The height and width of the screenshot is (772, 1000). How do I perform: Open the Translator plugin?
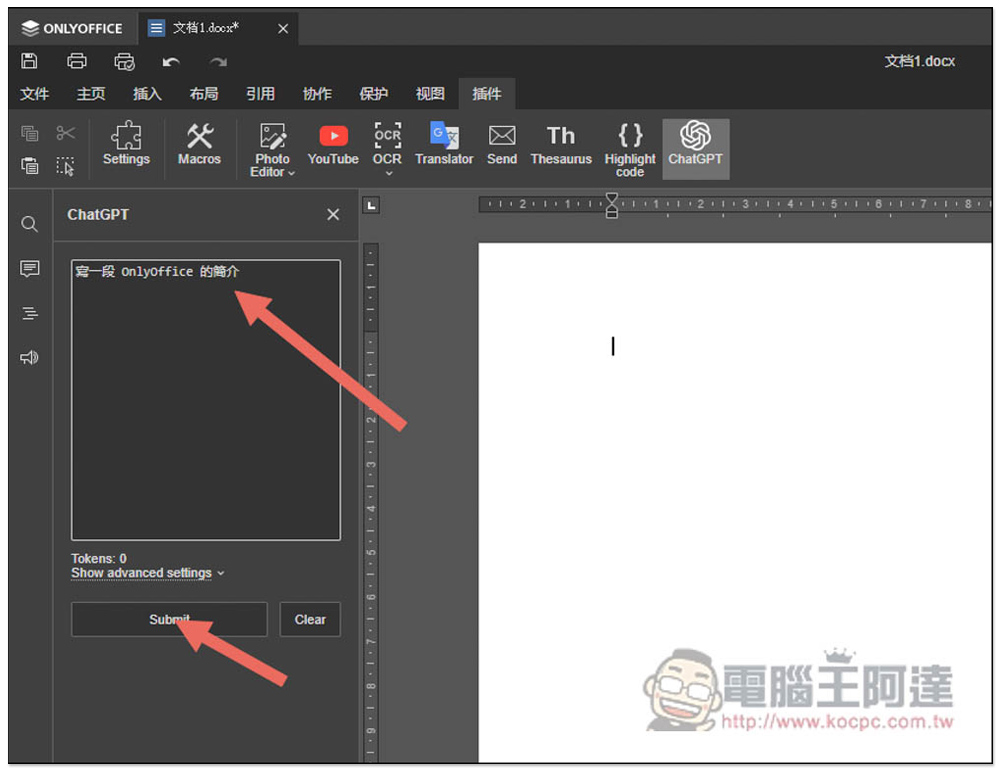tap(444, 144)
